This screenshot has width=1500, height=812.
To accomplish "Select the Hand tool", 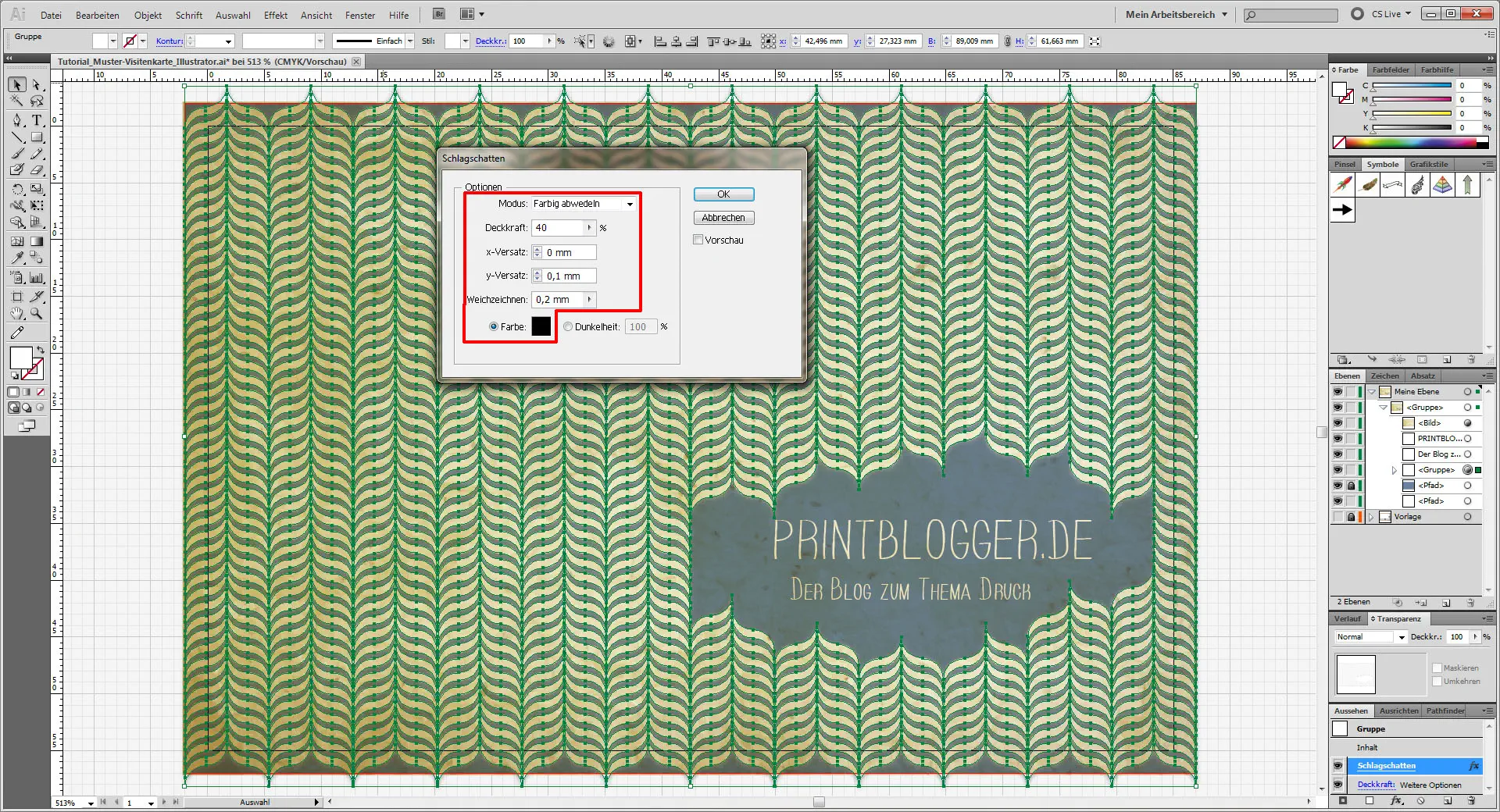I will 16,315.
